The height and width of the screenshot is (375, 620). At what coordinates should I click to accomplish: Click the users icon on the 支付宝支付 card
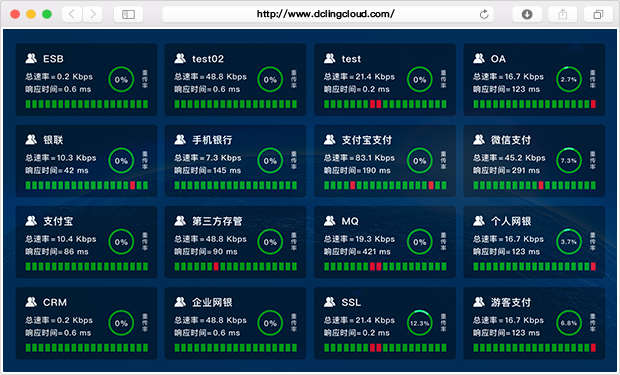click(329, 140)
